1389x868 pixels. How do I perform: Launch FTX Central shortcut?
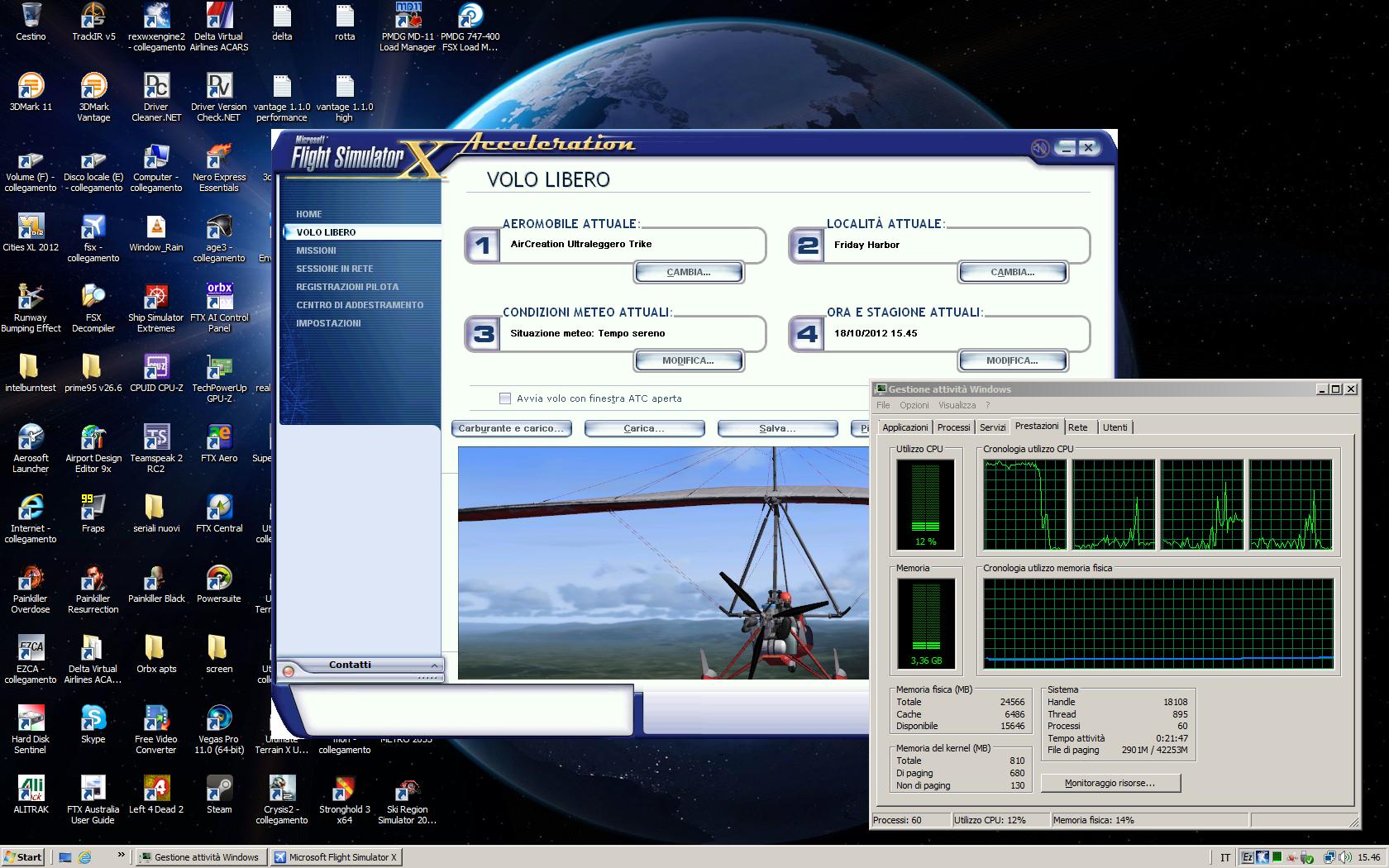(219, 513)
